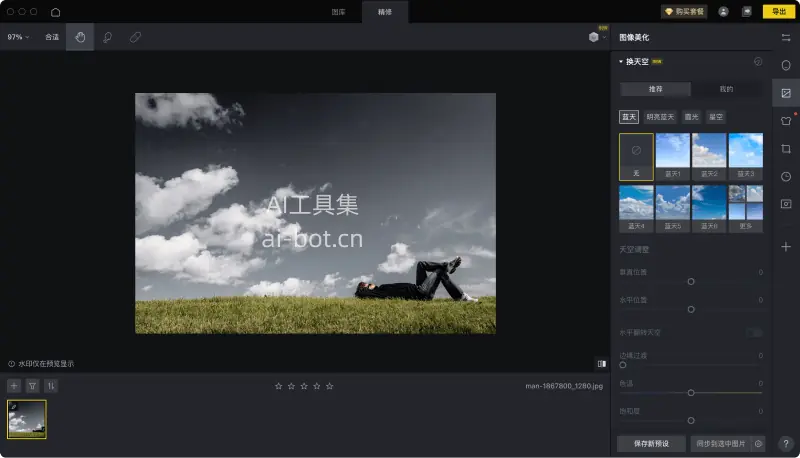Click the 合适 fit-to-screen button
Screen dimensions: 800x458
pyautogui.click(x=52, y=37)
